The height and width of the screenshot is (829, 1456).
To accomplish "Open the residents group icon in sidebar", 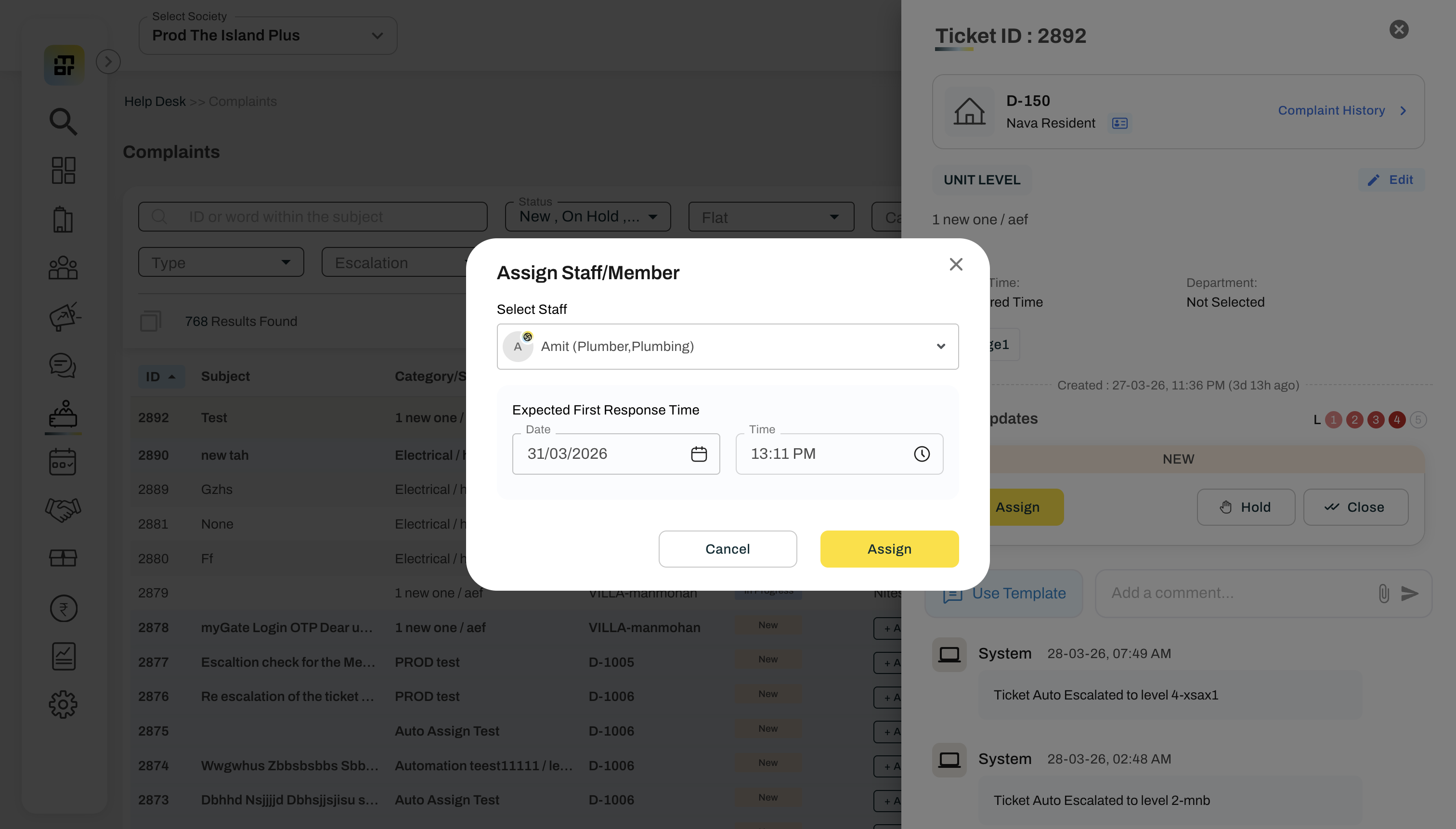I will 63,268.
